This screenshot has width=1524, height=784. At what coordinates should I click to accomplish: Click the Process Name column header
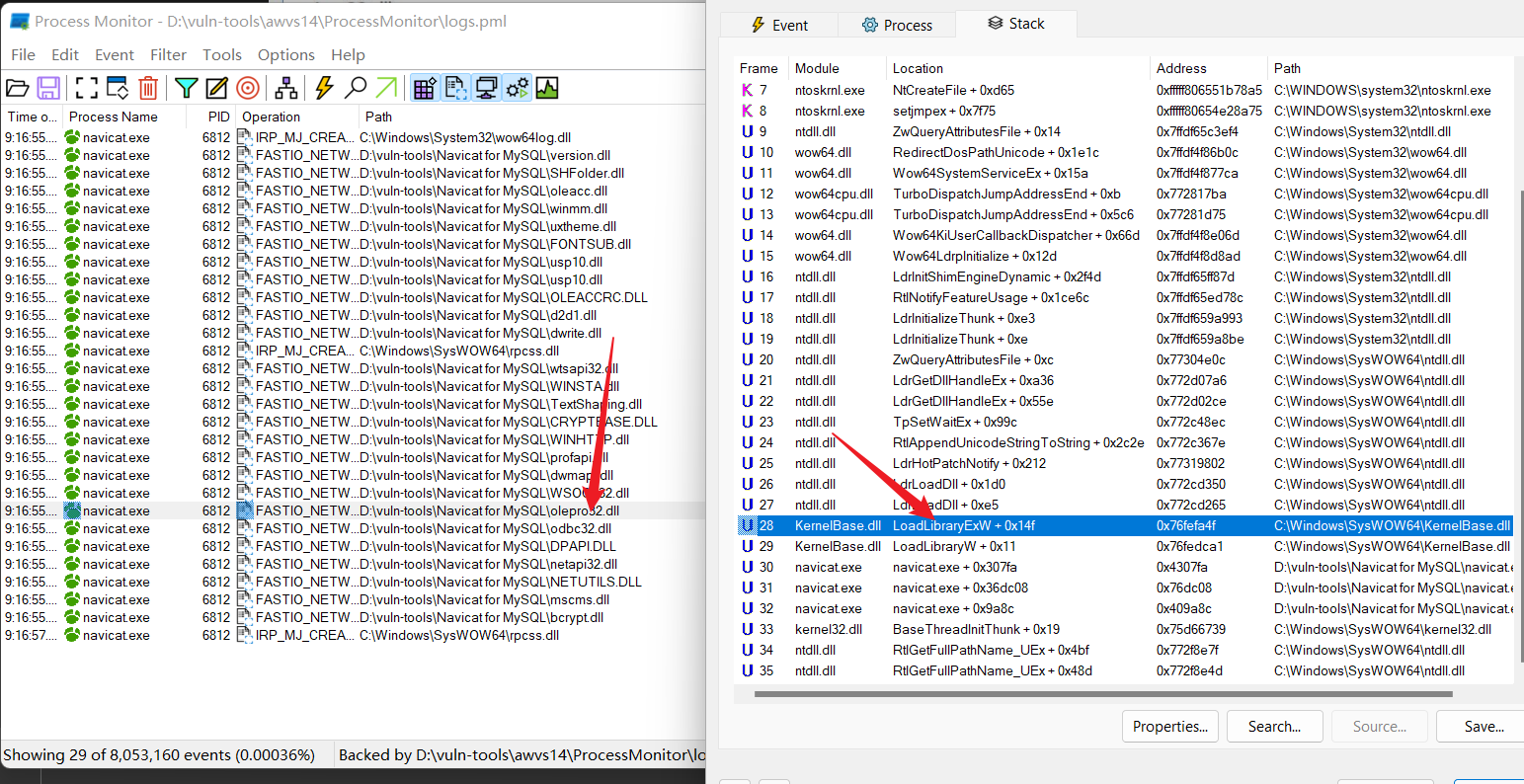[123, 117]
